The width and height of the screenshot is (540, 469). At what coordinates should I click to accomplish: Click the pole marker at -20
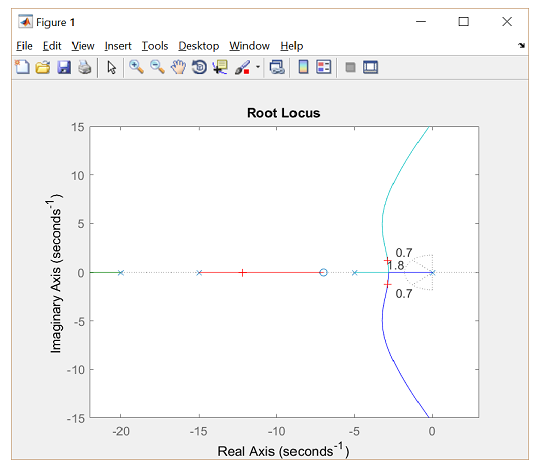click(121, 272)
